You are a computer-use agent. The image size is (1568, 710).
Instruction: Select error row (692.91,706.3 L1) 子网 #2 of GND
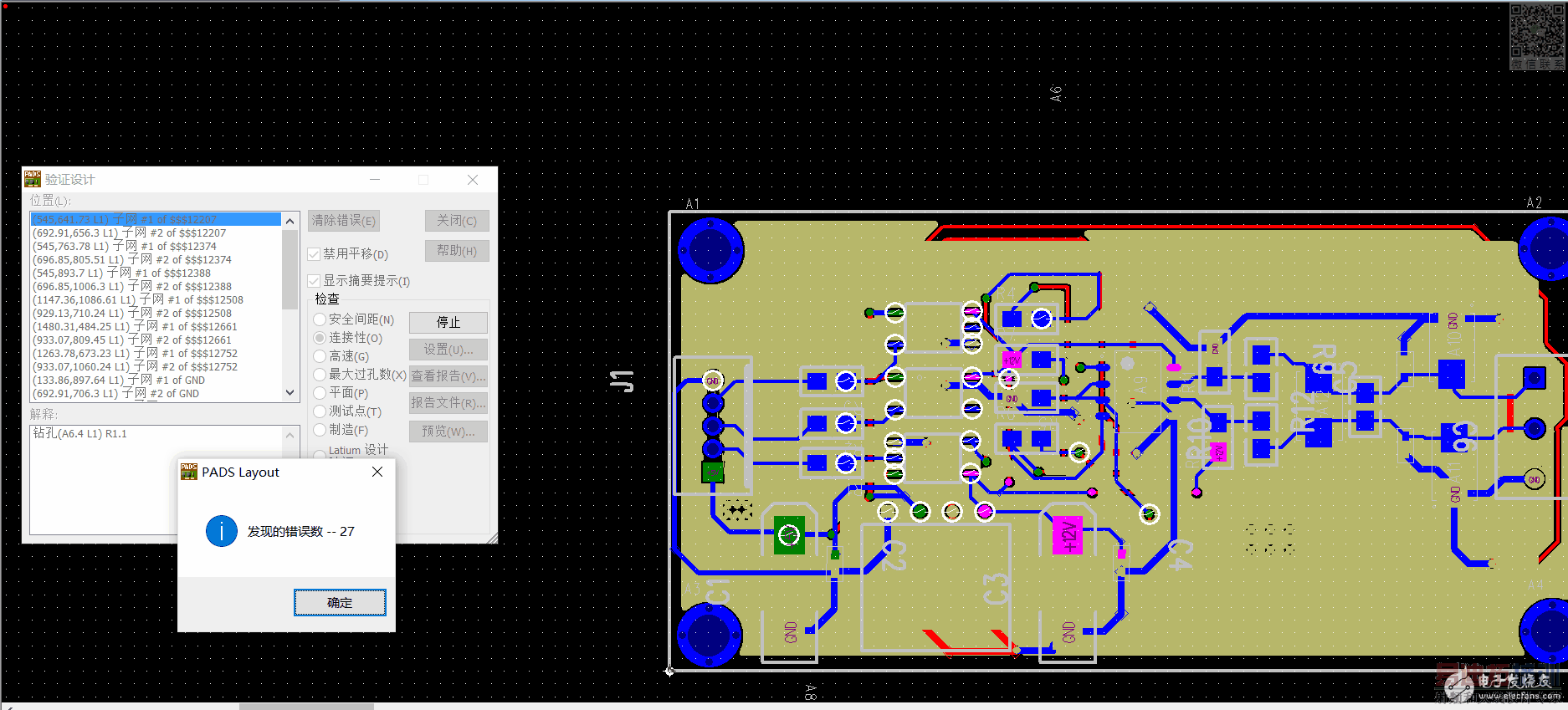point(156,393)
